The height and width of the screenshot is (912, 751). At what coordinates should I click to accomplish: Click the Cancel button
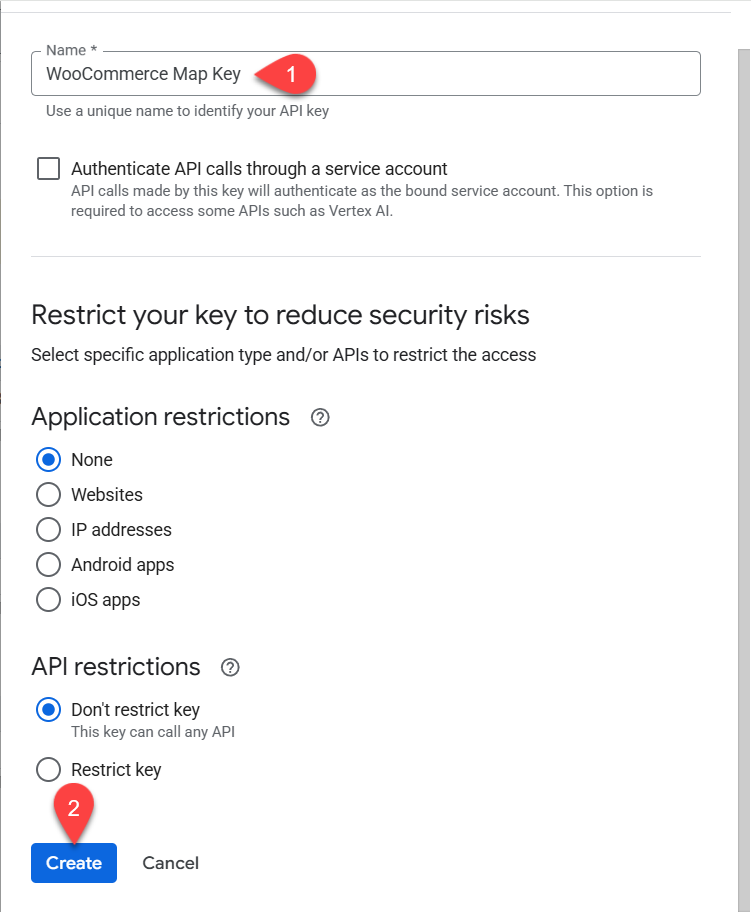170,863
